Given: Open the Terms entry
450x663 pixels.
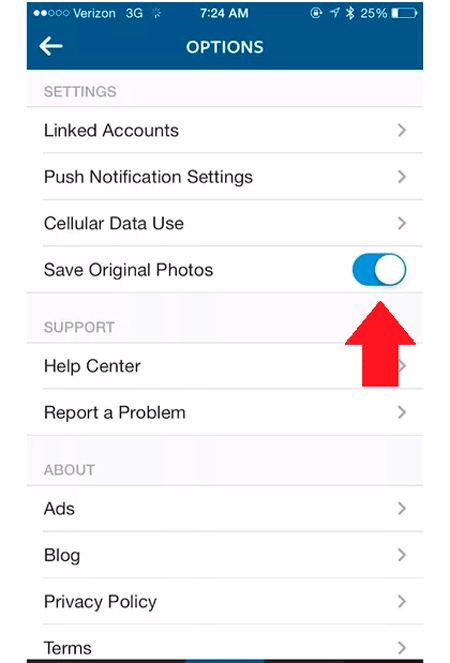Looking at the screenshot, I should (x=225, y=643).
